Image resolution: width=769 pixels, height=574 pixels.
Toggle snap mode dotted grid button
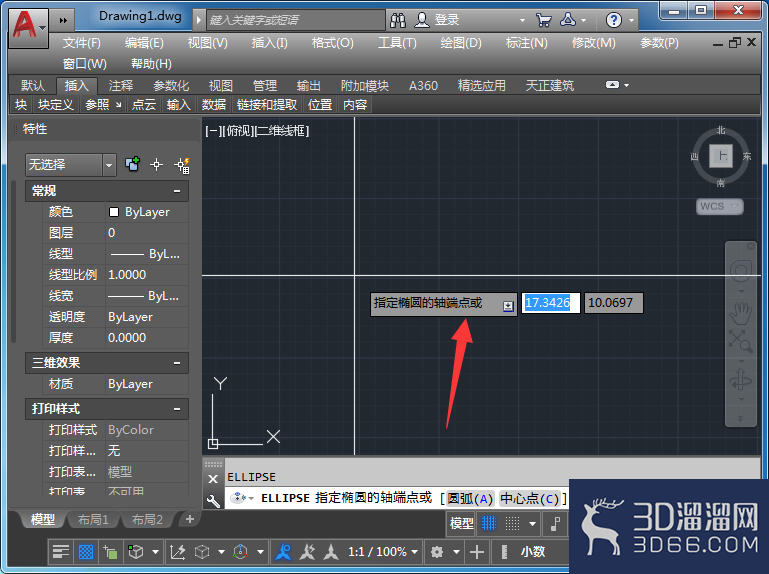513,523
